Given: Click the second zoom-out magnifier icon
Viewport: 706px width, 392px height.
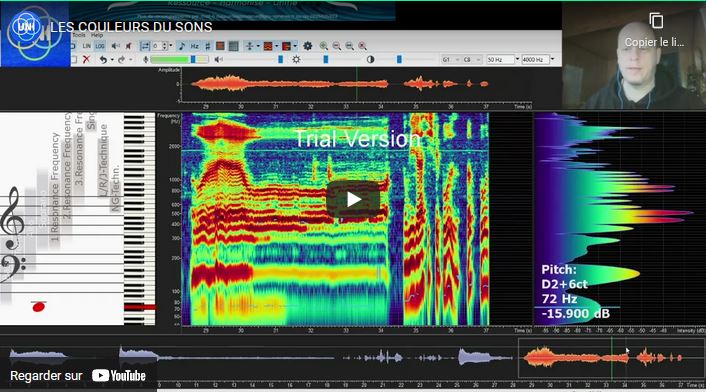Looking at the screenshot, I should tap(349, 46).
